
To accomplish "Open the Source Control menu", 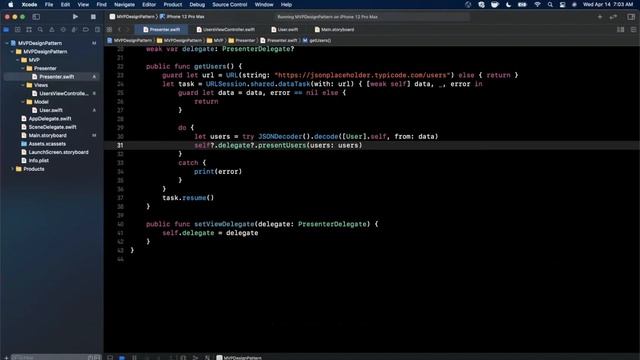I will (x=229, y=4).
